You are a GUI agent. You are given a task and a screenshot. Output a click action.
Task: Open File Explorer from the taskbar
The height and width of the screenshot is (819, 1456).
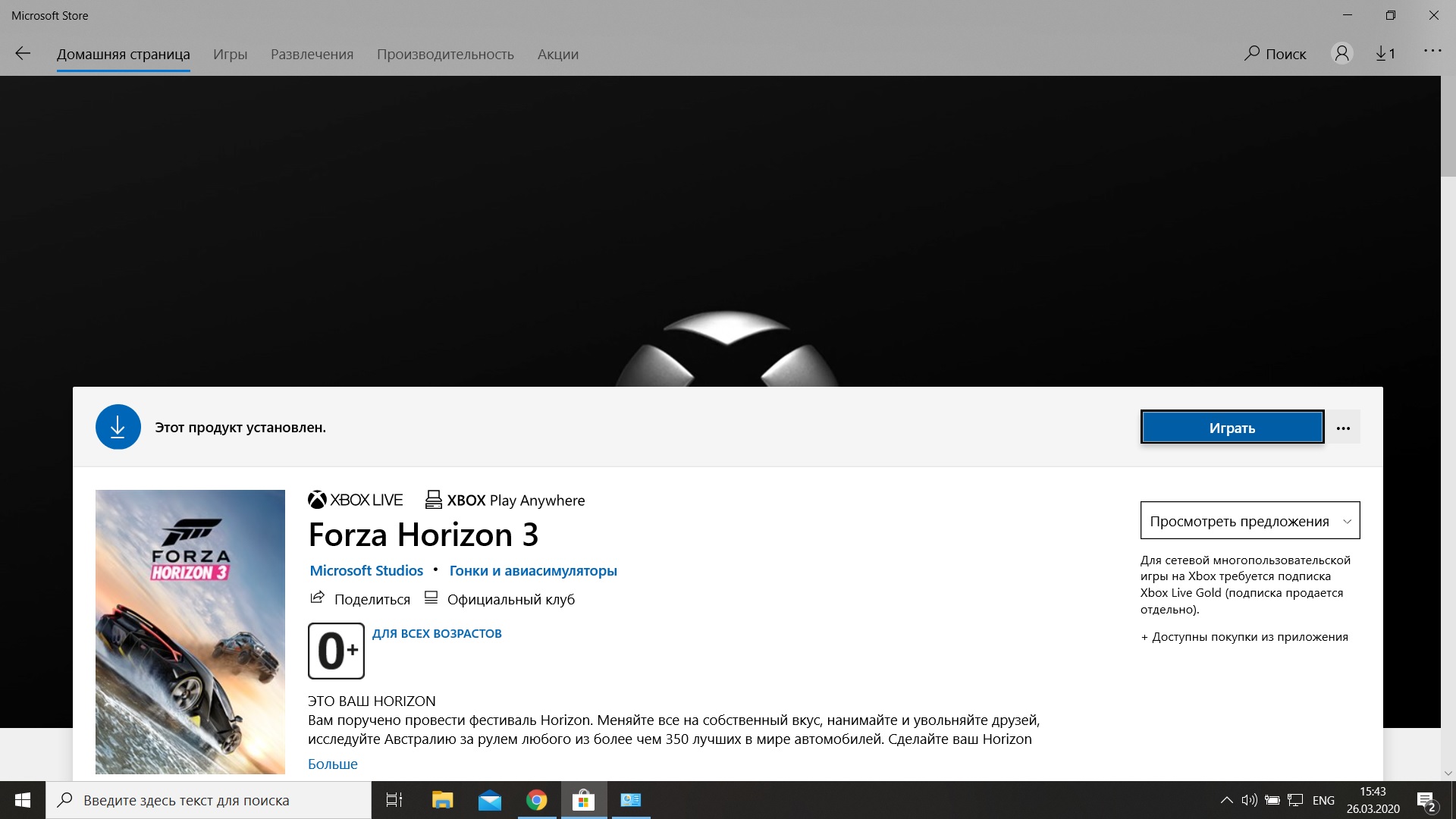[442, 800]
